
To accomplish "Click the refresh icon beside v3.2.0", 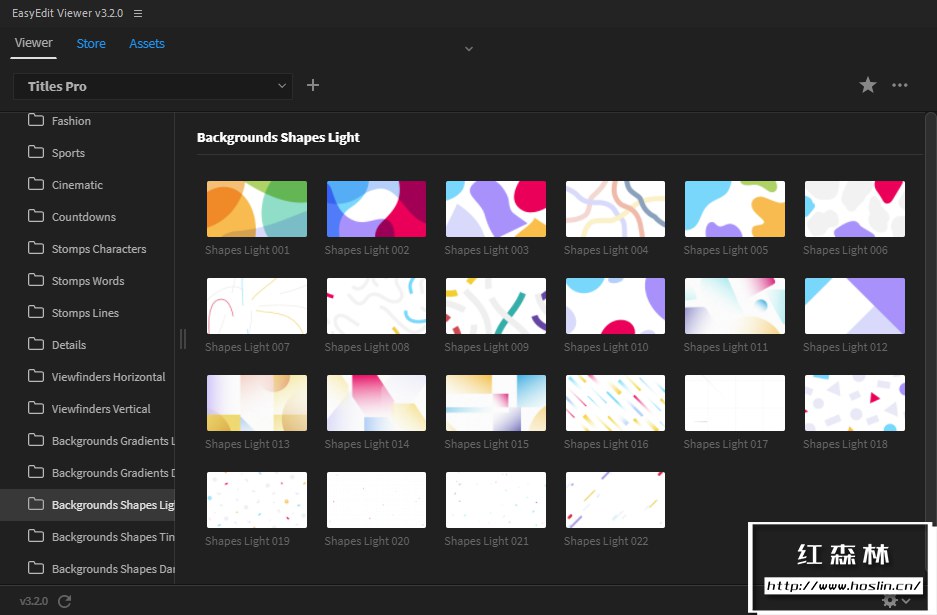I will (65, 601).
